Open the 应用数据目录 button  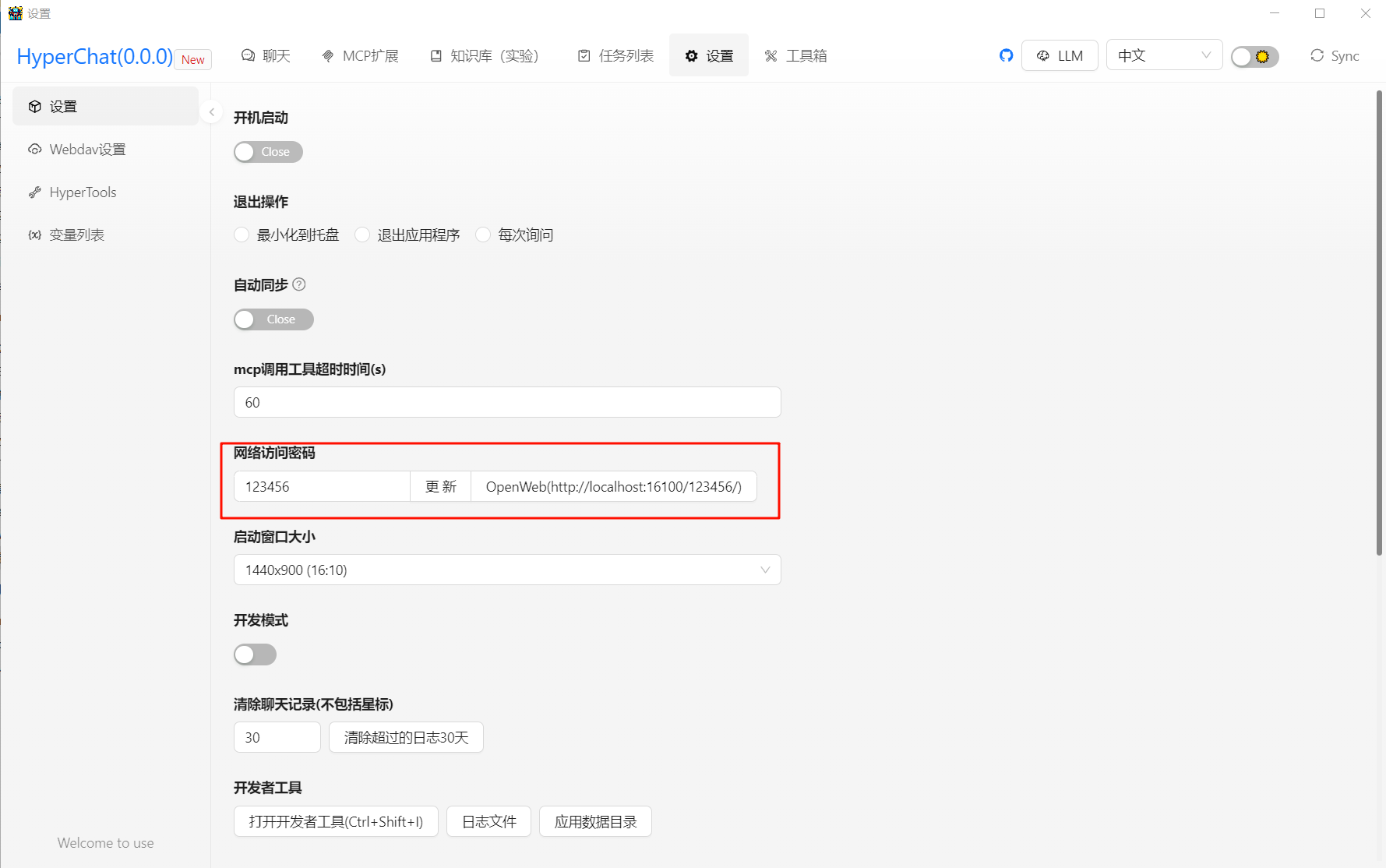point(595,821)
